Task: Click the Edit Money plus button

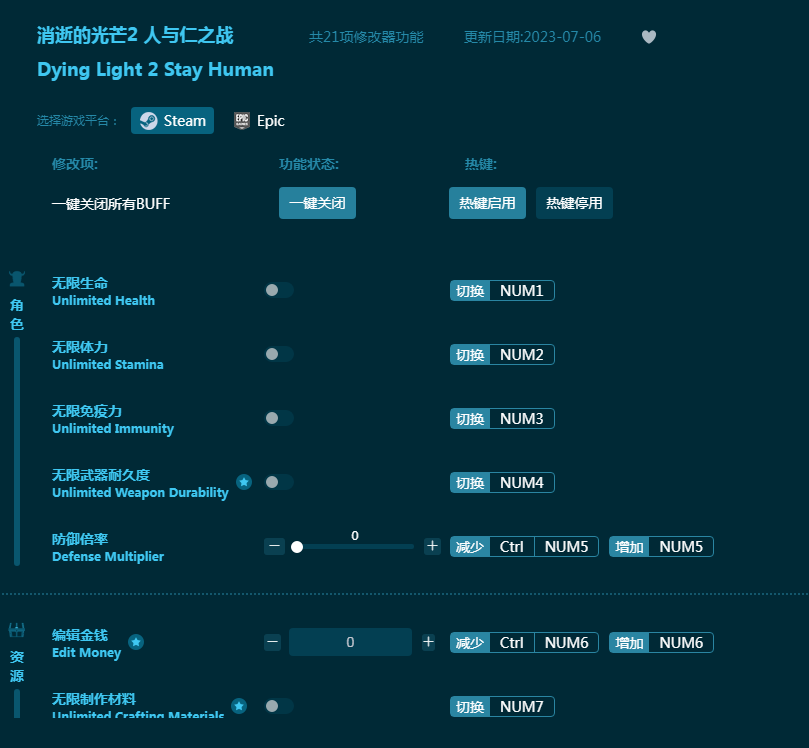Action: click(x=428, y=642)
